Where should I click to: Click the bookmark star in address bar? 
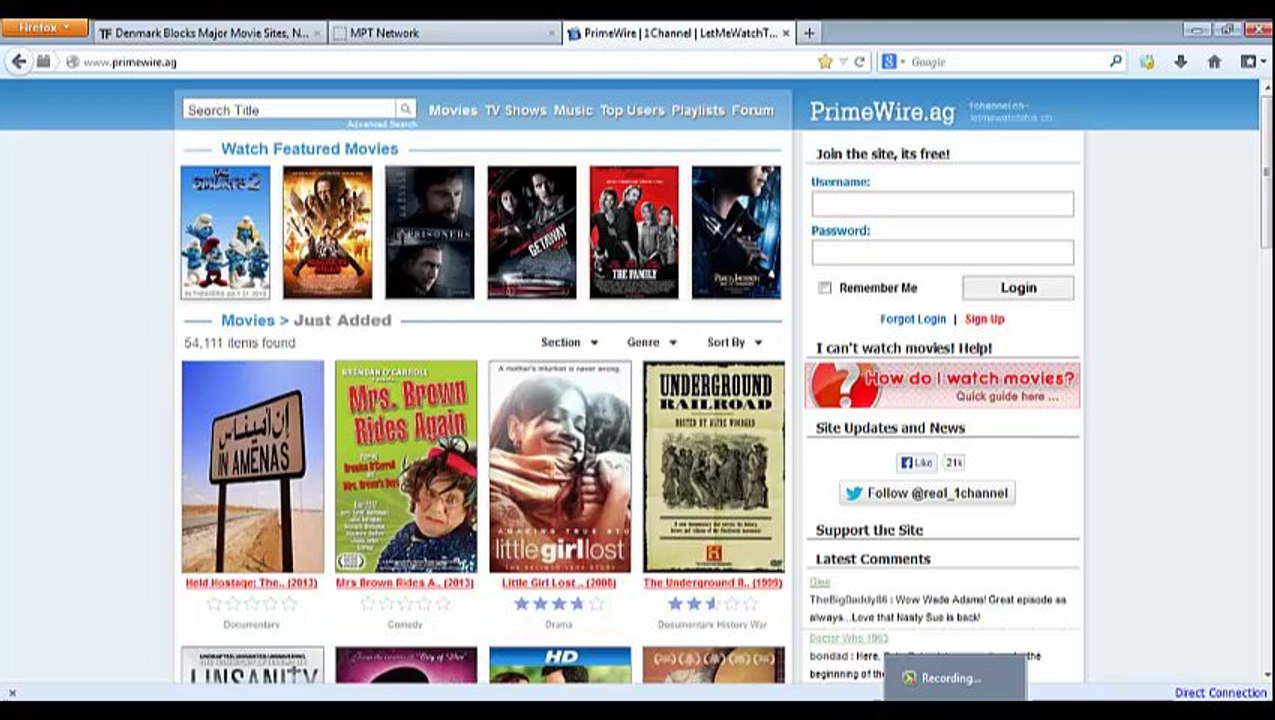click(x=825, y=62)
